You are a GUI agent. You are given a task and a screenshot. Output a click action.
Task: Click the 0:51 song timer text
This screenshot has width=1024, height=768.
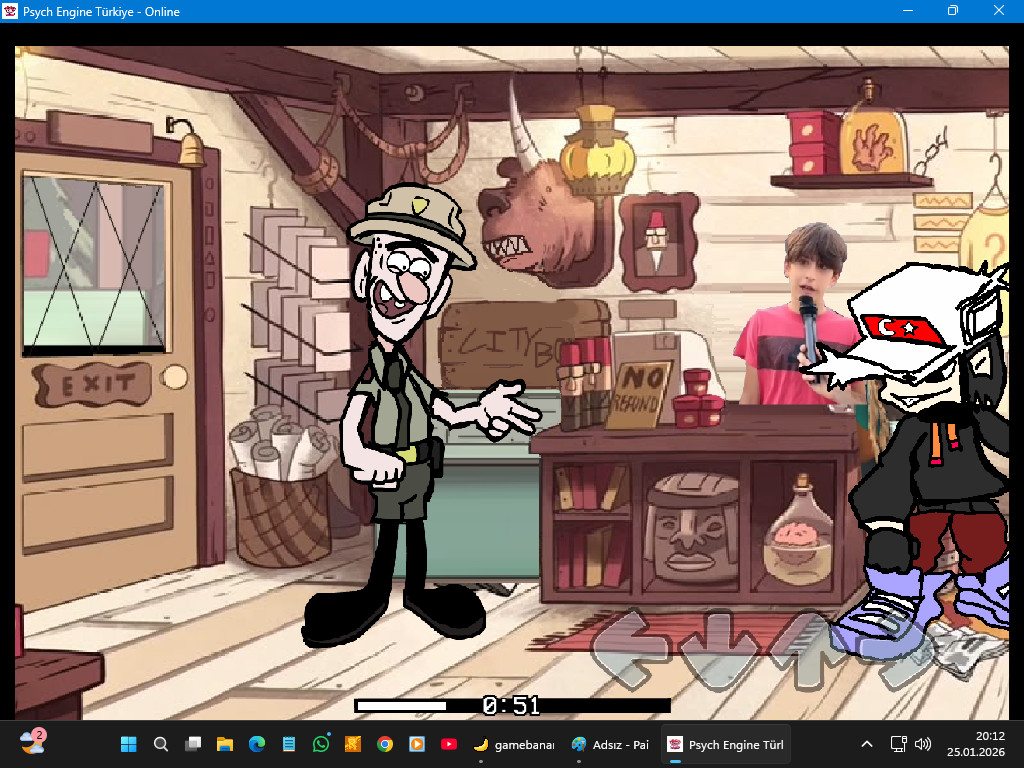tap(511, 705)
